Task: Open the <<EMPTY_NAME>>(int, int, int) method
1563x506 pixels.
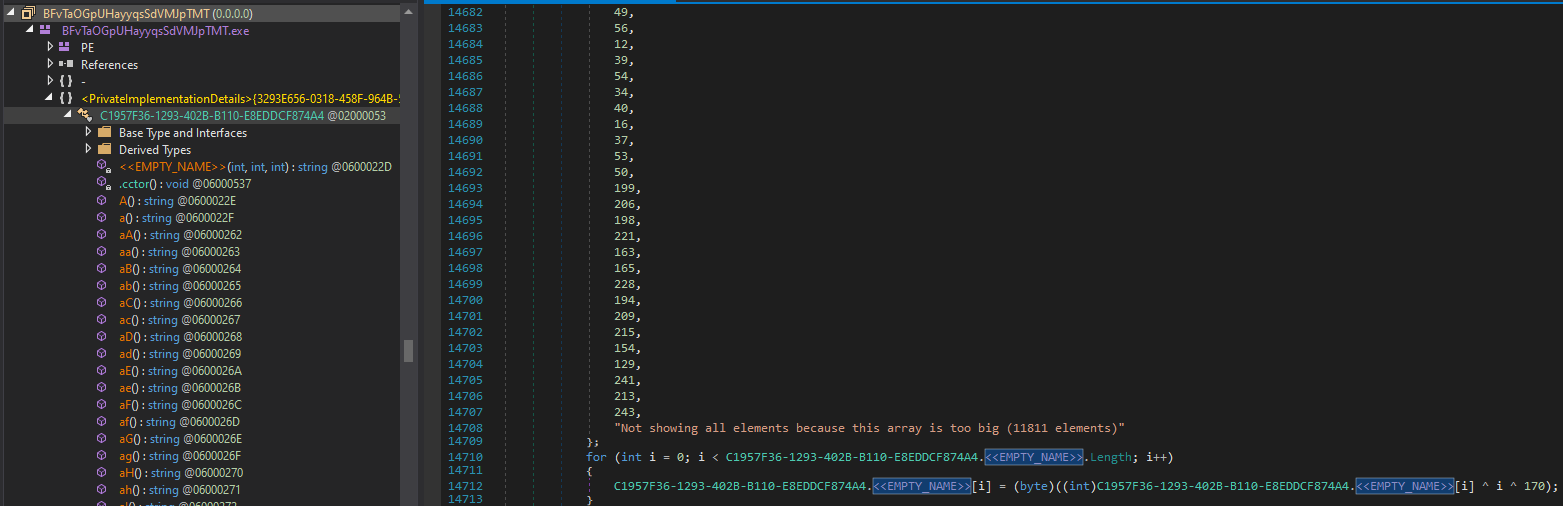Action: (x=255, y=166)
